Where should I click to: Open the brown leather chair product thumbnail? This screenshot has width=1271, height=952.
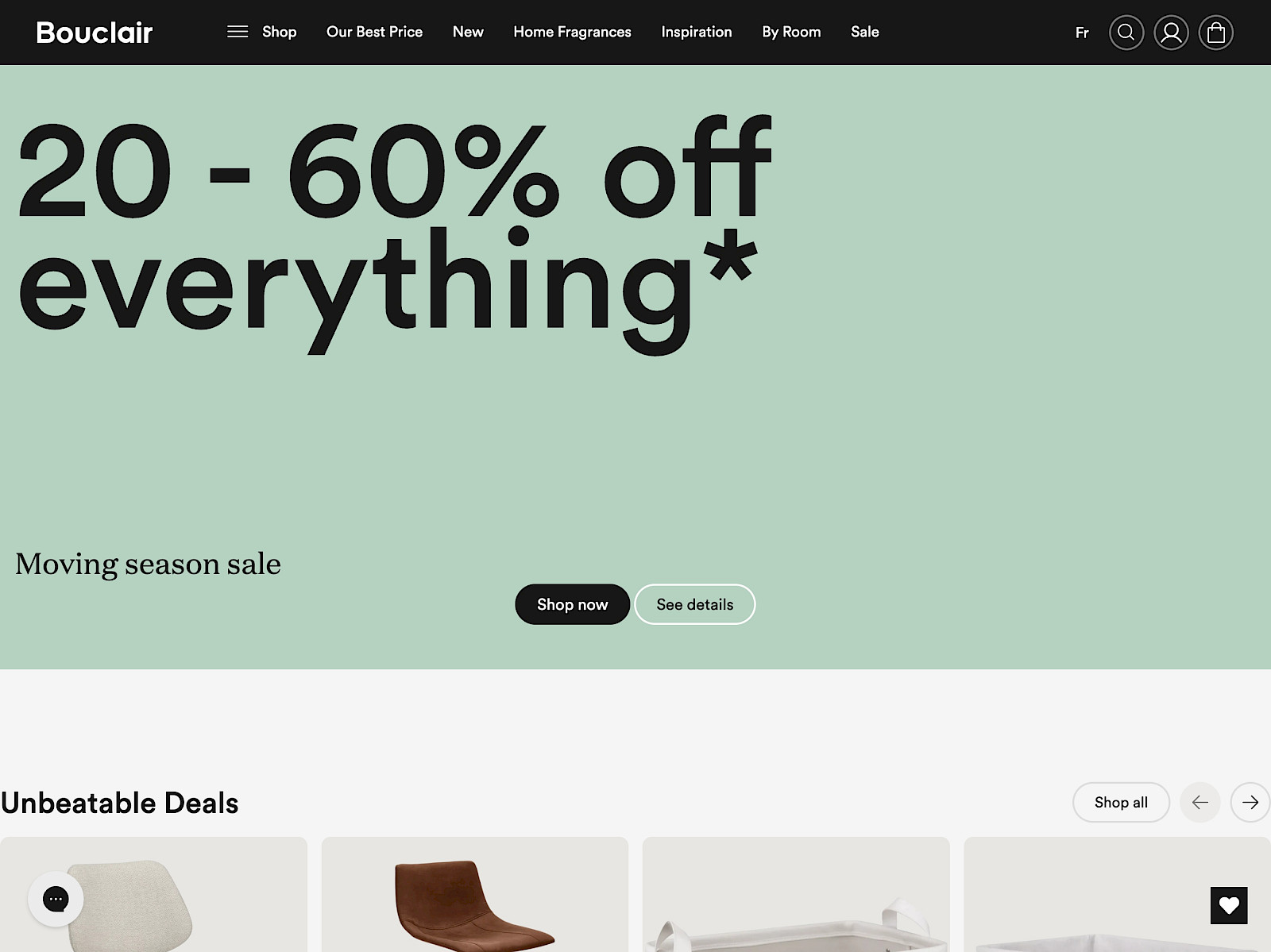[475, 895]
